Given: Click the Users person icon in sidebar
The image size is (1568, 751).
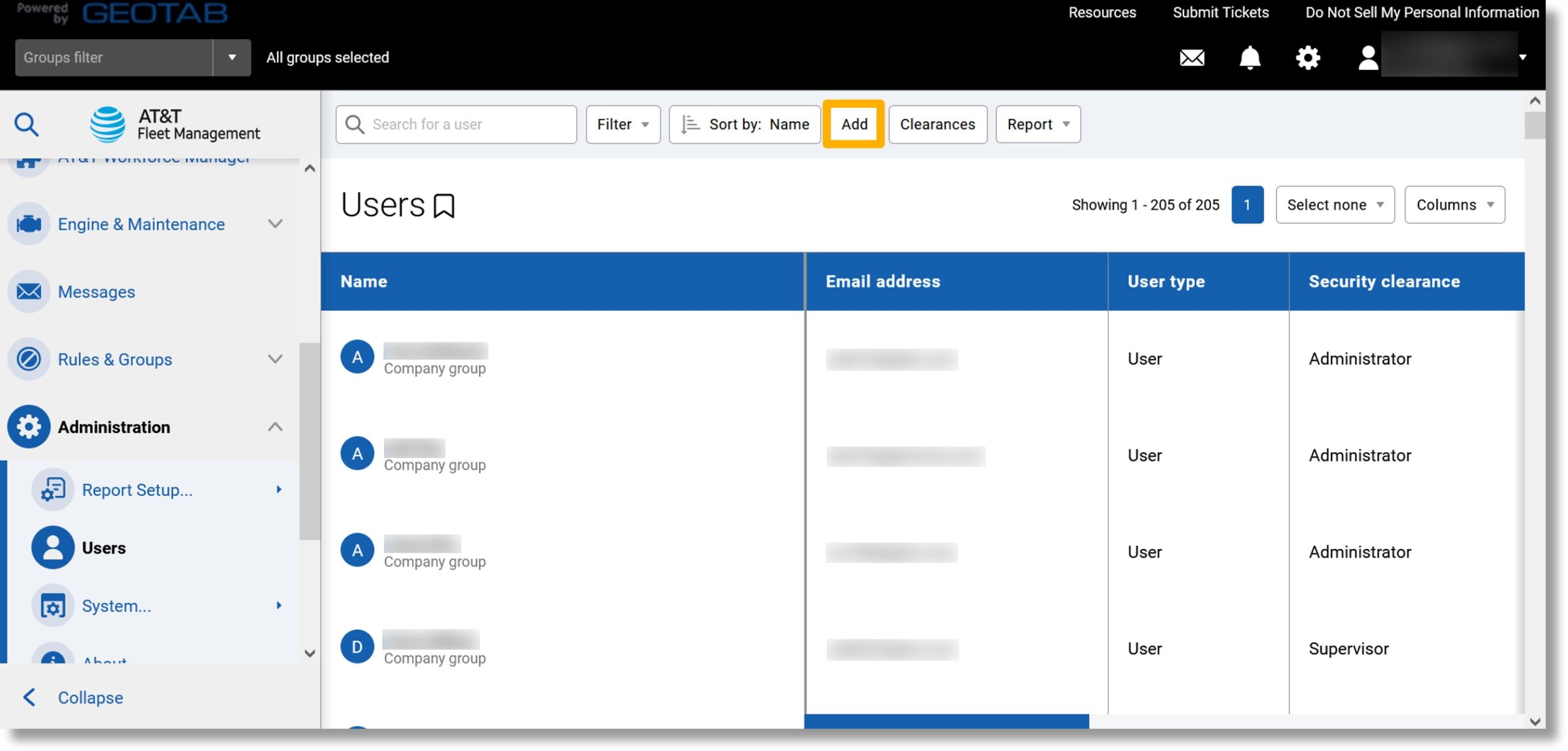Looking at the screenshot, I should tap(53, 548).
